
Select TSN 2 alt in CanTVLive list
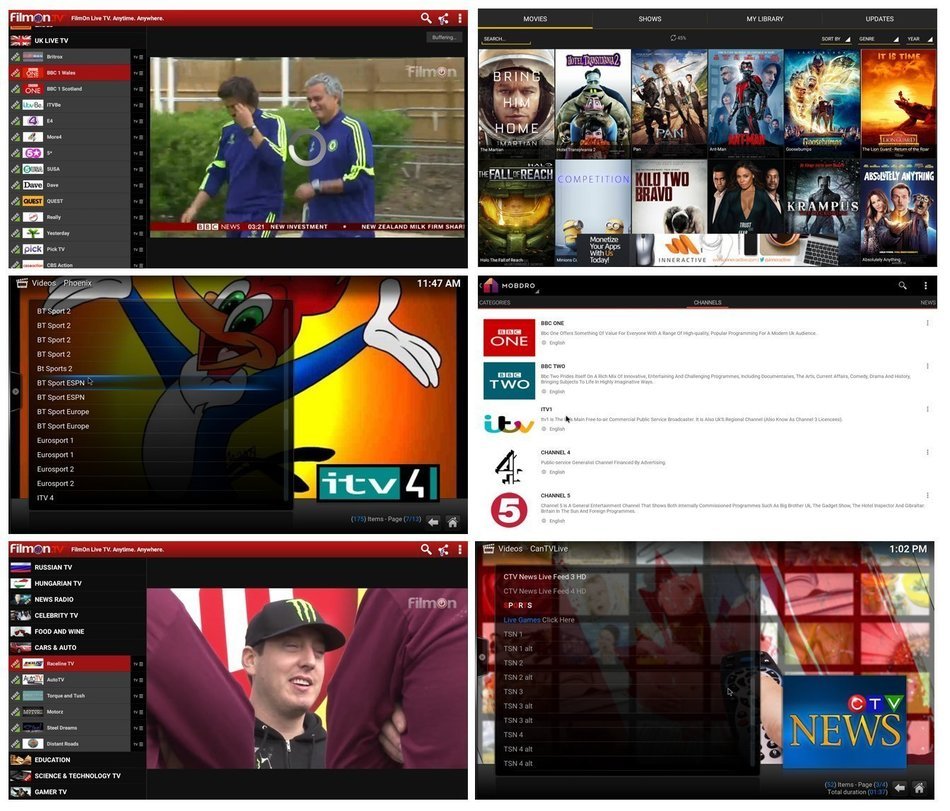point(627,678)
